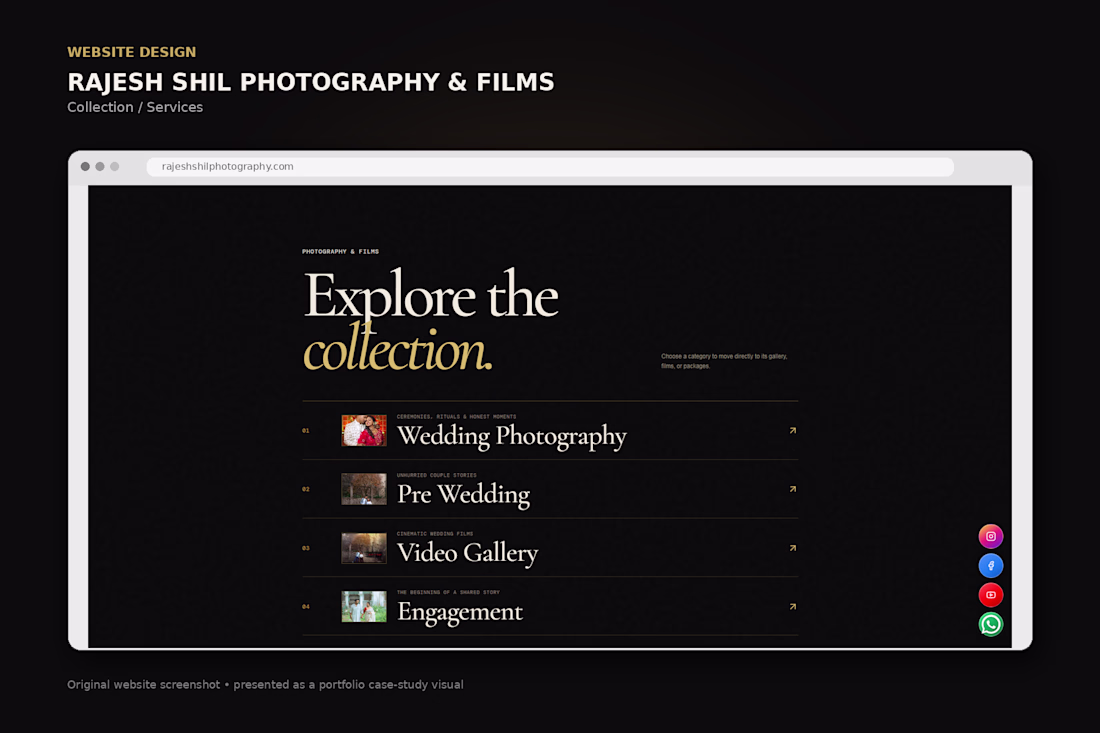
Task: Click the "01" row number
Action: click(x=306, y=431)
